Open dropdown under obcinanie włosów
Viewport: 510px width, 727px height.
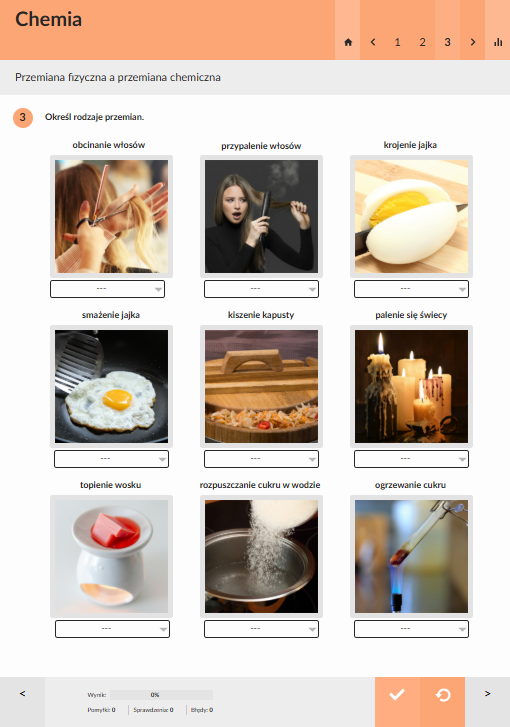coord(108,289)
